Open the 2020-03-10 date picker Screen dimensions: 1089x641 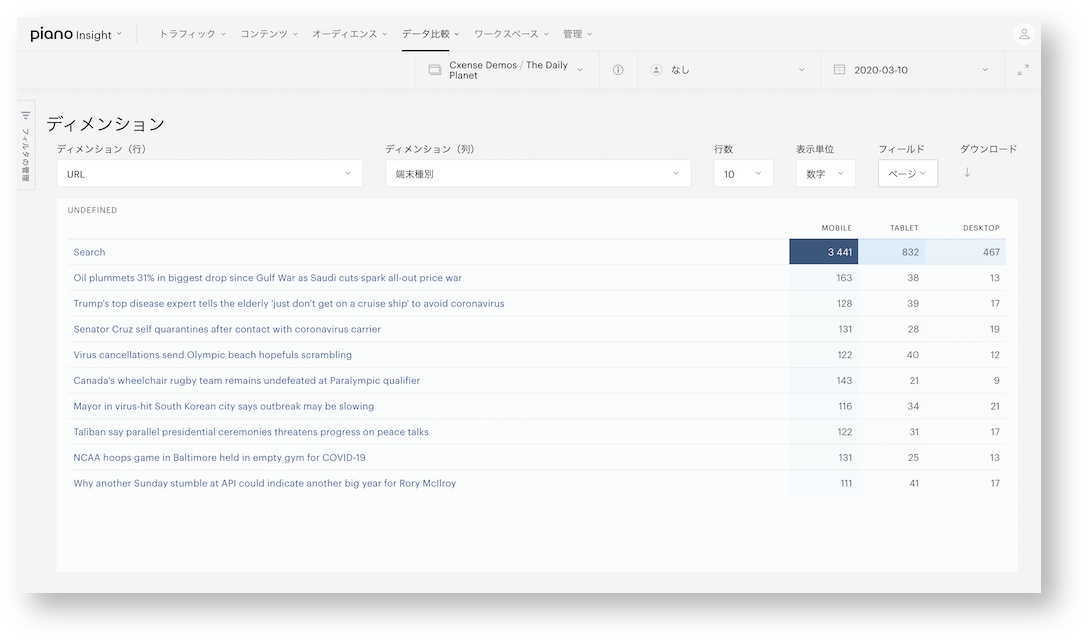pos(912,70)
